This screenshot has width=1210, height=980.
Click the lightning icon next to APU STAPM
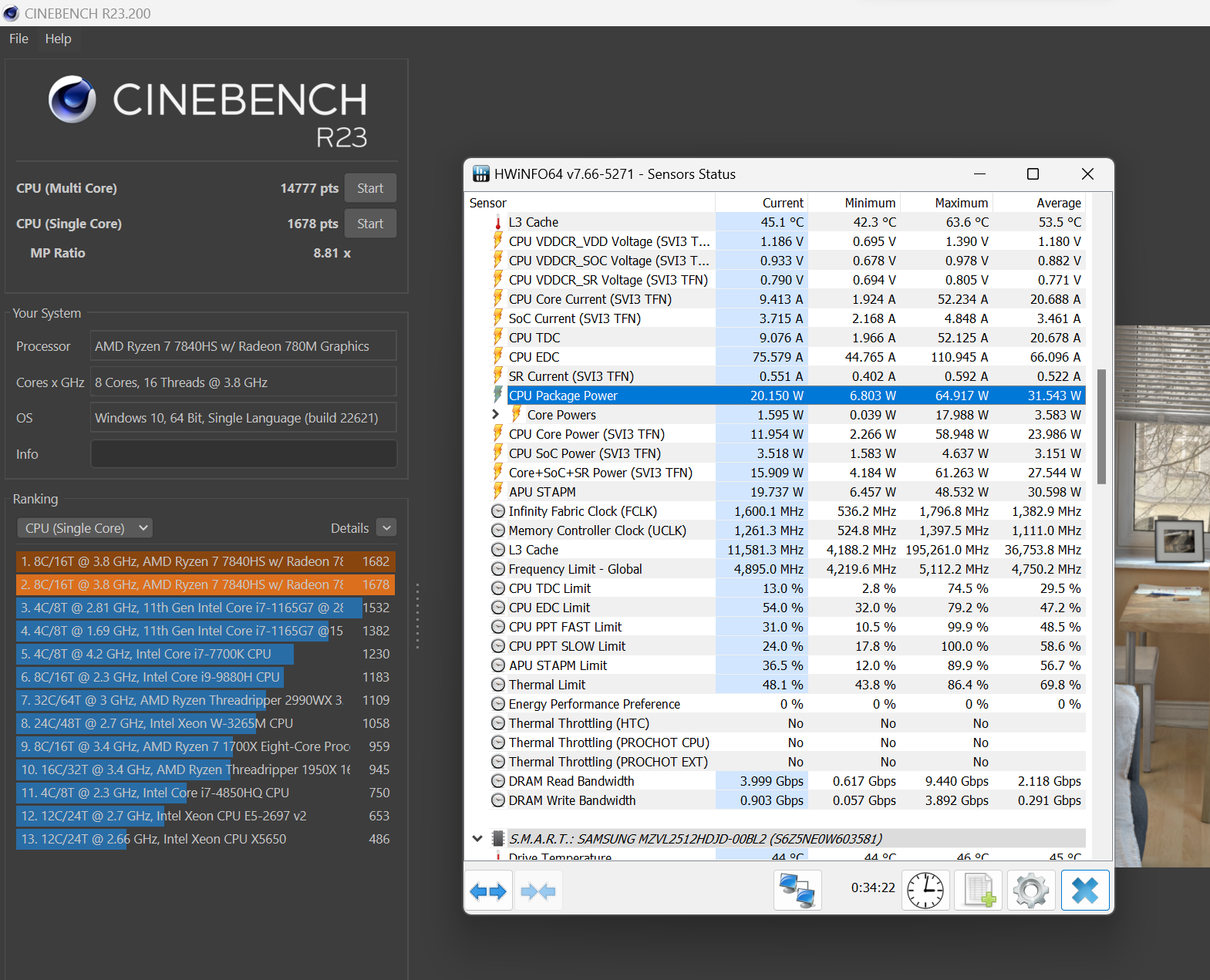tap(498, 491)
